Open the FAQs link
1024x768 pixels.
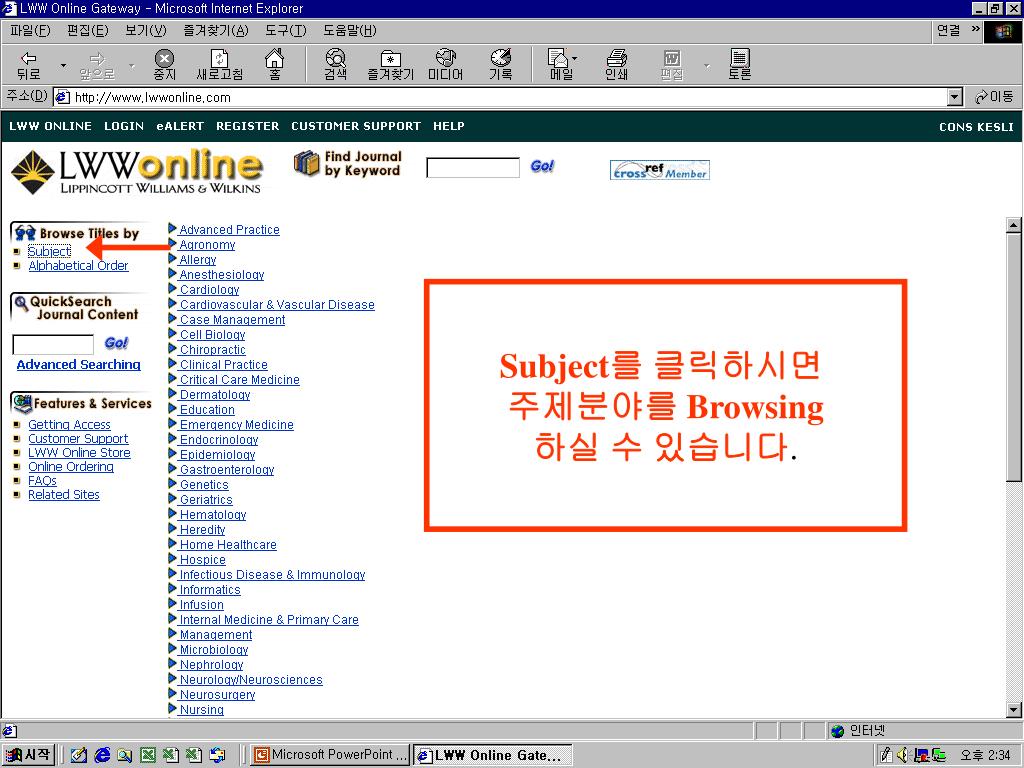42,481
